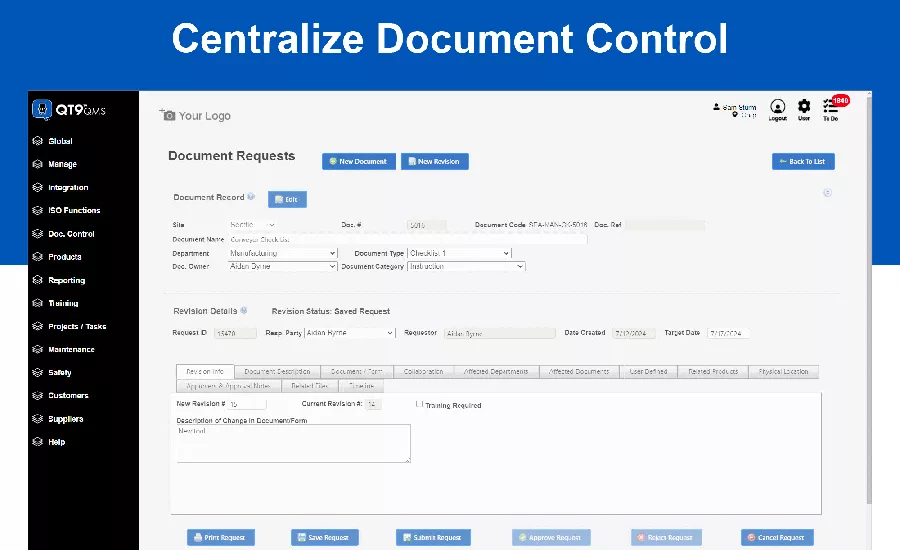
Task: Open the ISO Functions sidebar icon
Action: (x=38, y=210)
